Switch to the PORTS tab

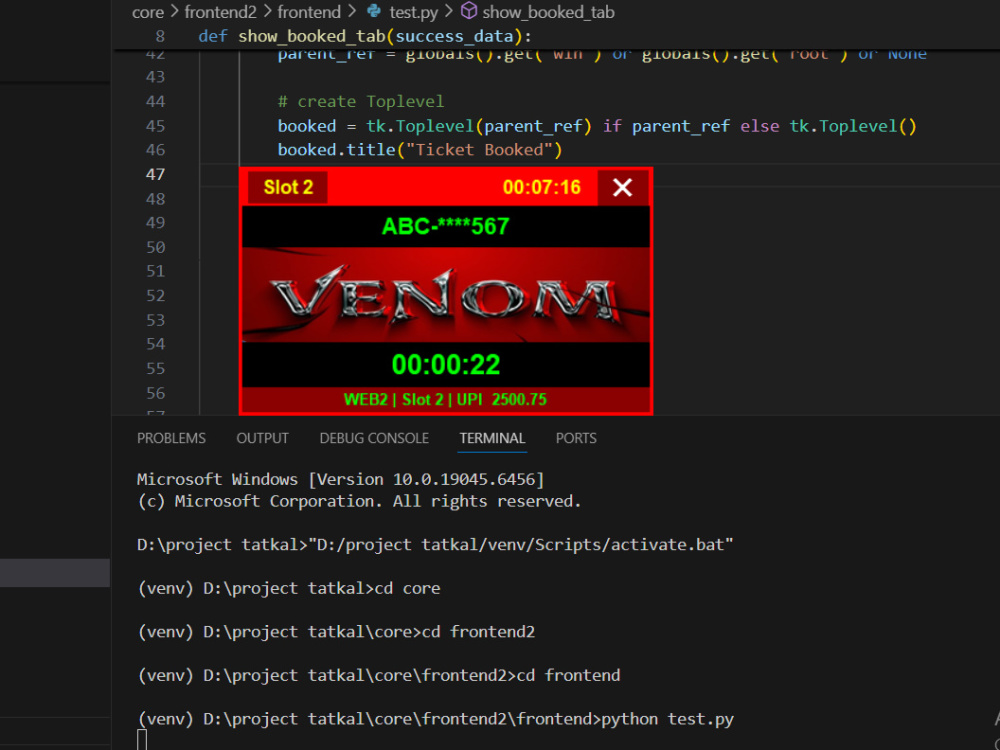point(576,438)
